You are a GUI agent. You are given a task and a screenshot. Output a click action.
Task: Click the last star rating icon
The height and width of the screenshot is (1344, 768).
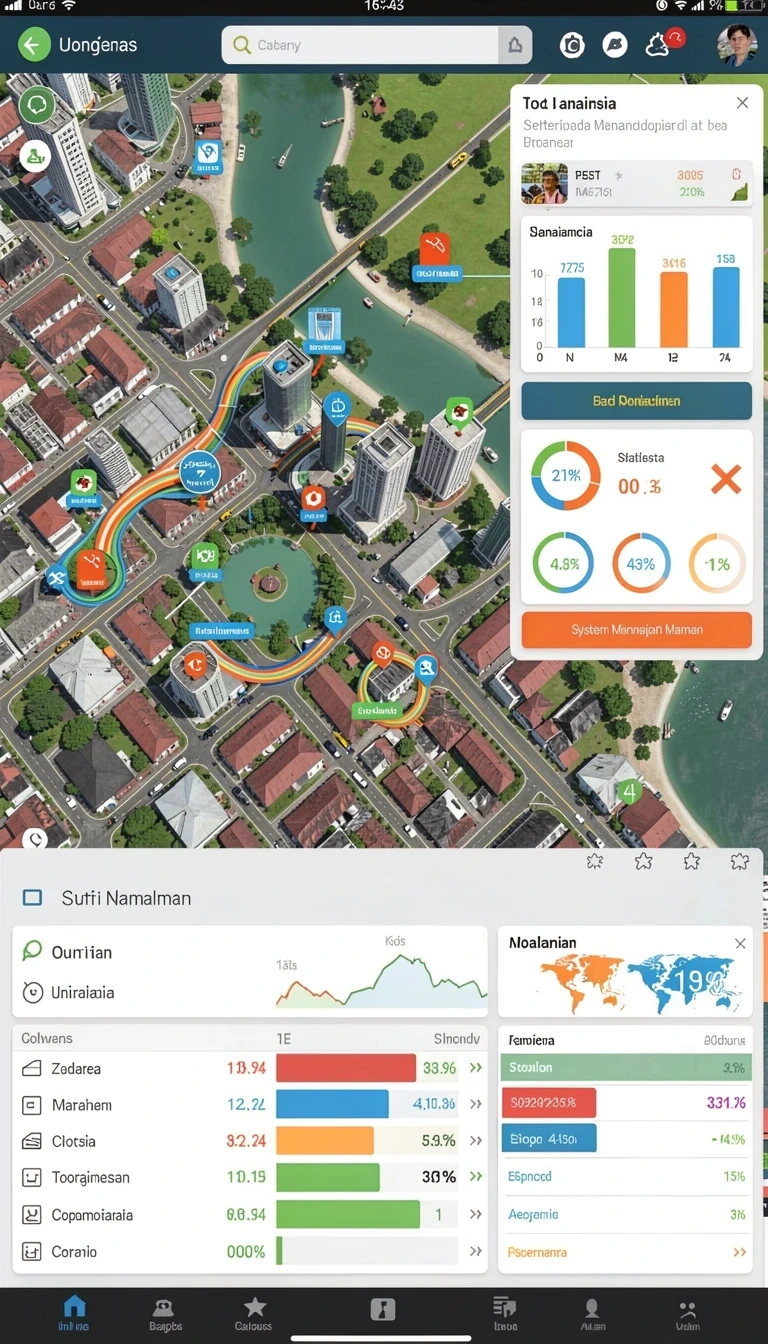(740, 861)
